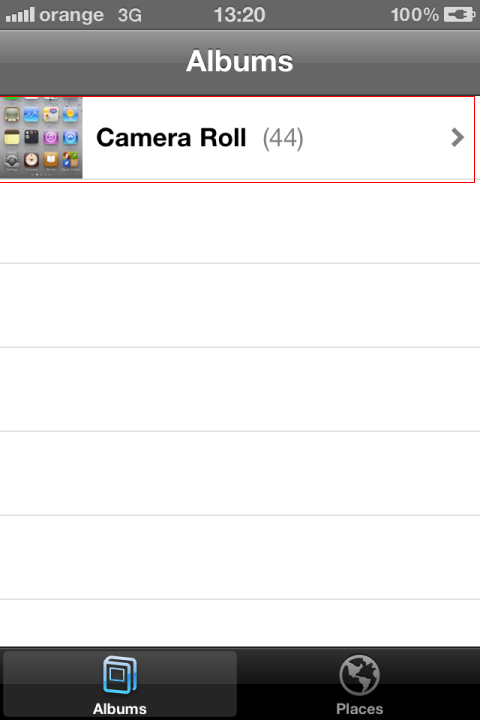Image resolution: width=480 pixels, height=720 pixels.
Task: Tap the 13:20 clock in status bar
Action: coord(239,15)
